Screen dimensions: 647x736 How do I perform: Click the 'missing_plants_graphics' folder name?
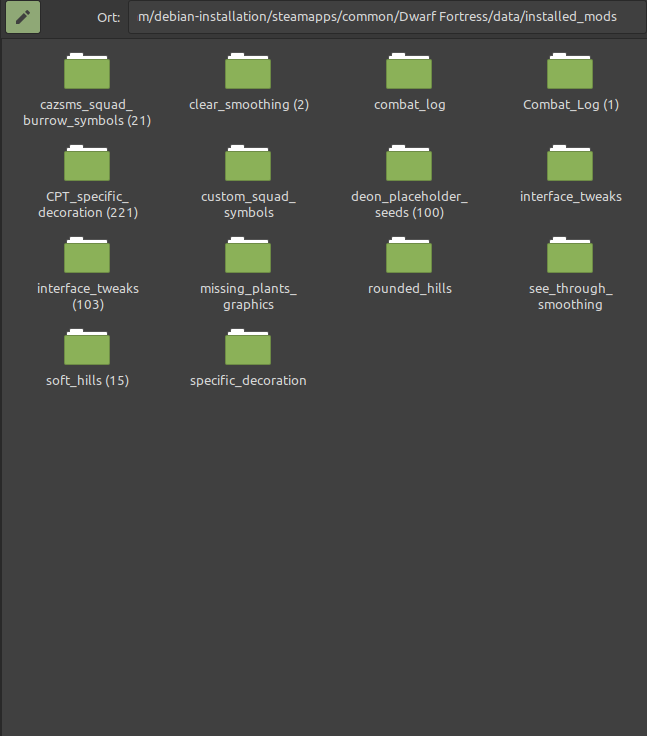point(248,297)
